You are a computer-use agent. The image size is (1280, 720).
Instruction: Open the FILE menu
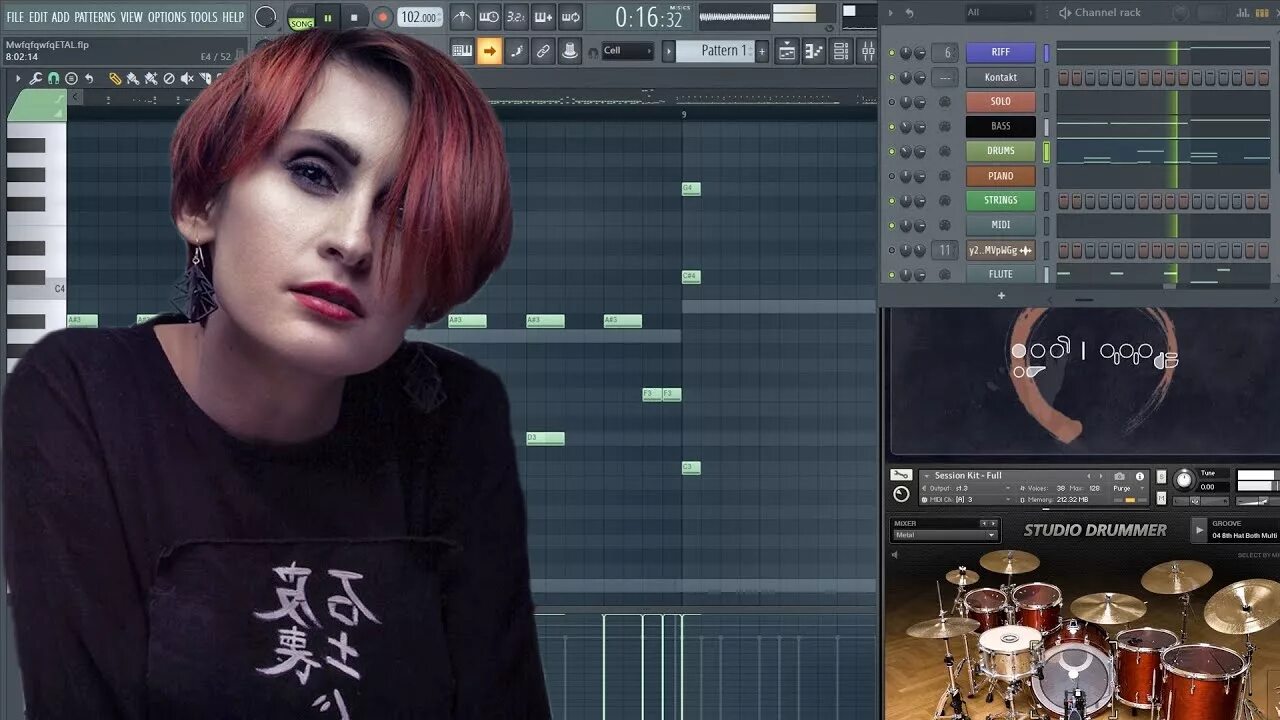pos(14,17)
